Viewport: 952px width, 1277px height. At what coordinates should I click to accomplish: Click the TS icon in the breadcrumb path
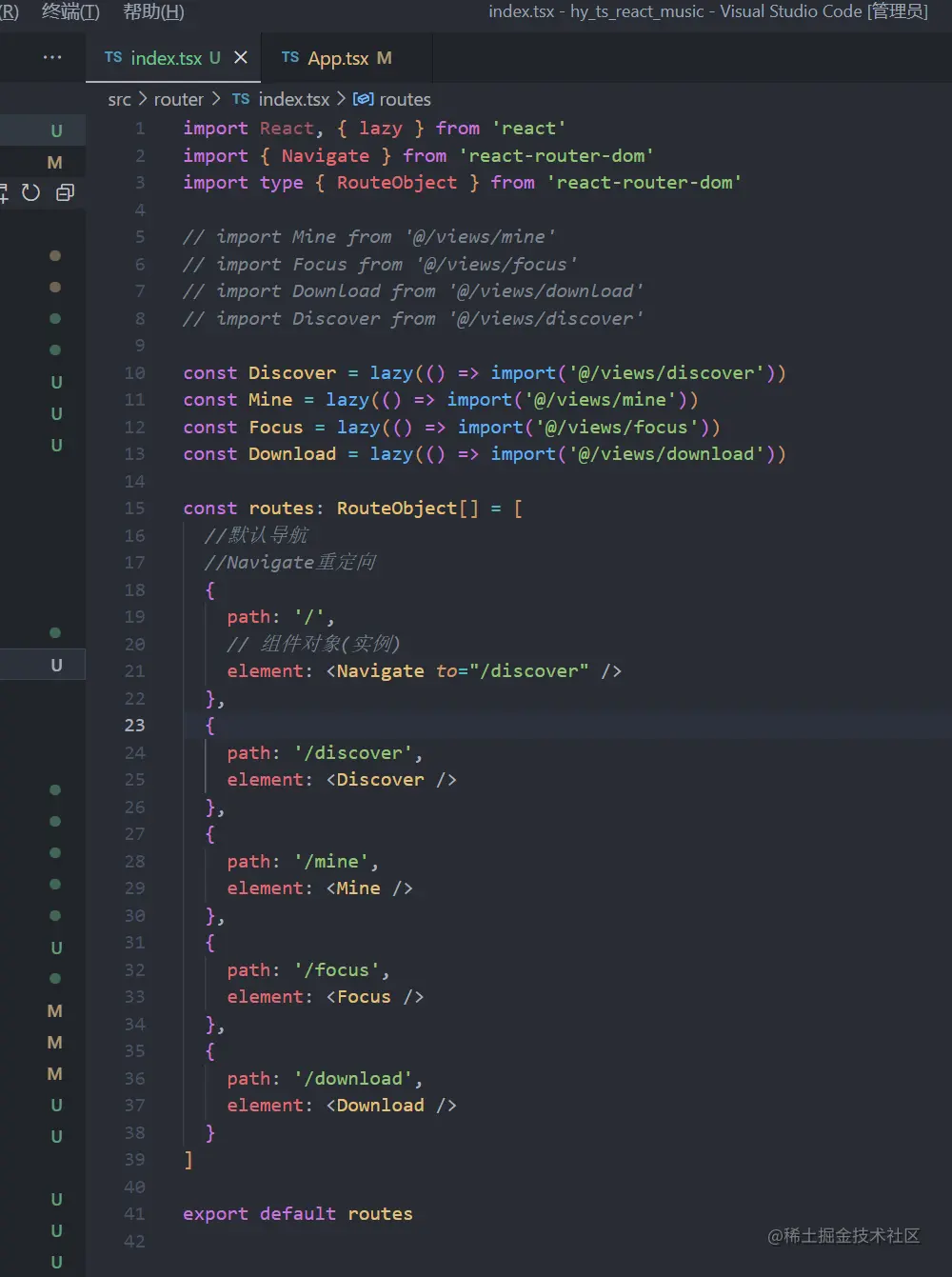pyautogui.click(x=241, y=100)
